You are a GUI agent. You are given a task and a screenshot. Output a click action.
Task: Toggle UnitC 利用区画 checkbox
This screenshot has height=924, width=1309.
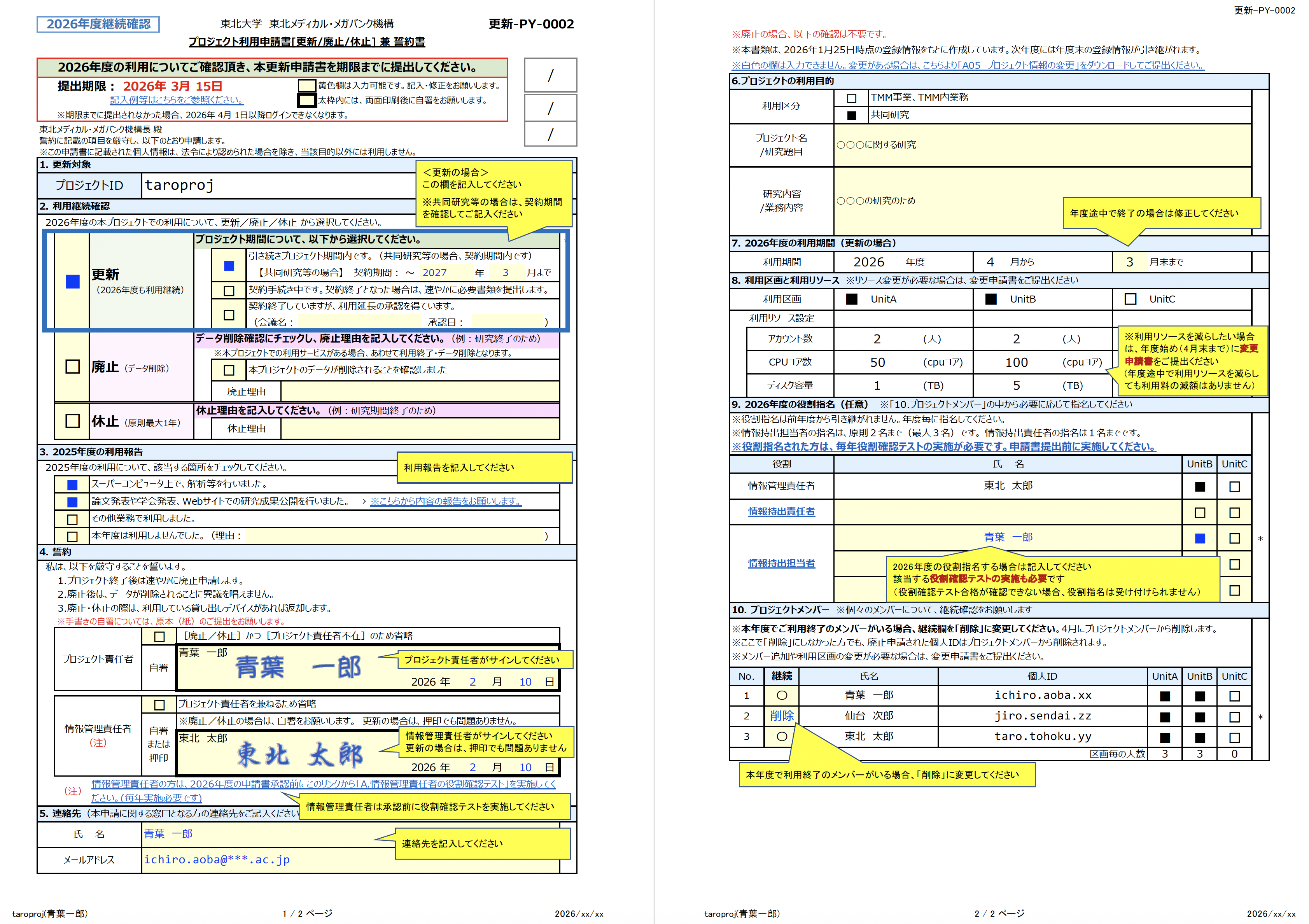[x=1130, y=299]
